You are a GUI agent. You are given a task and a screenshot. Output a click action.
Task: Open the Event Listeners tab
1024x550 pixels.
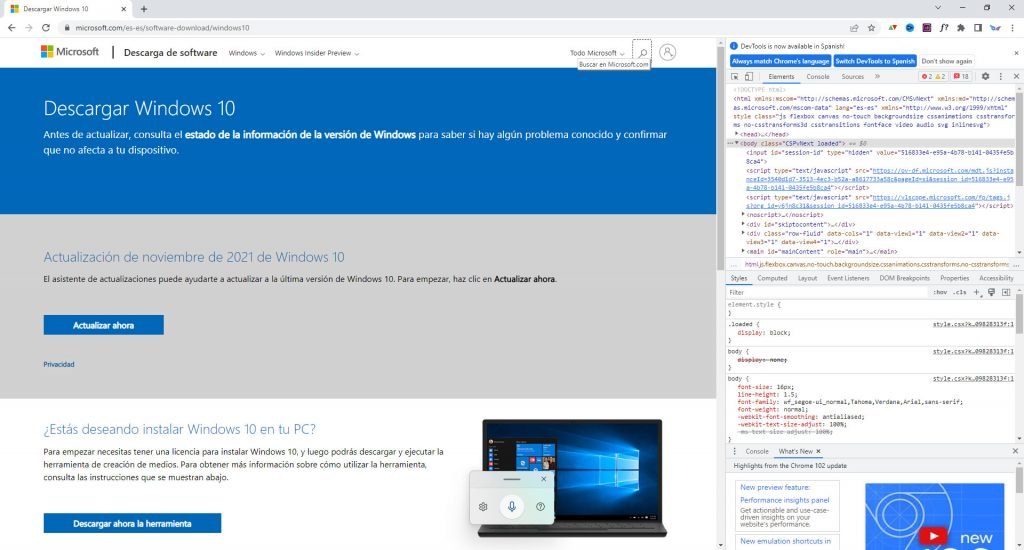click(848, 278)
